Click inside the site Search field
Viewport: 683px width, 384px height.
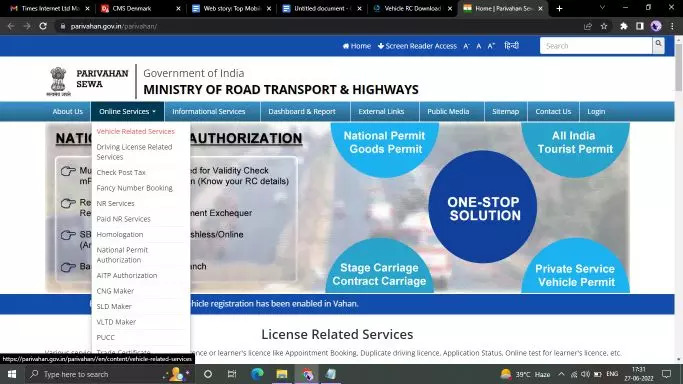pos(596,46)
